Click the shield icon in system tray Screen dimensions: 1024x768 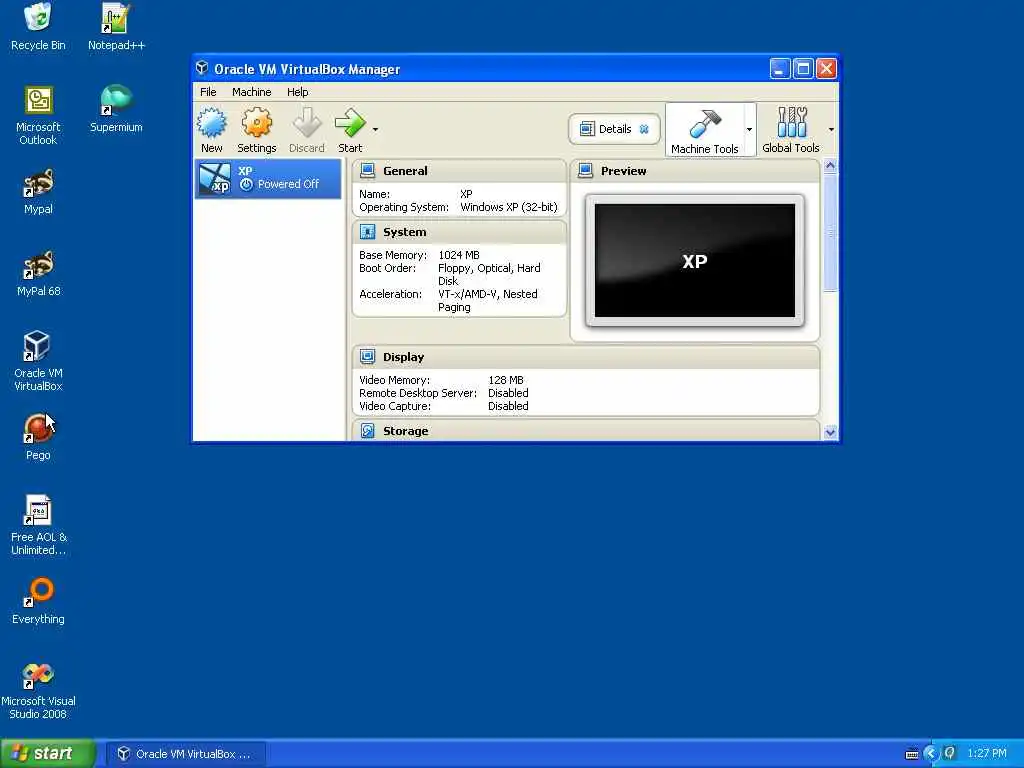[950, 753]
